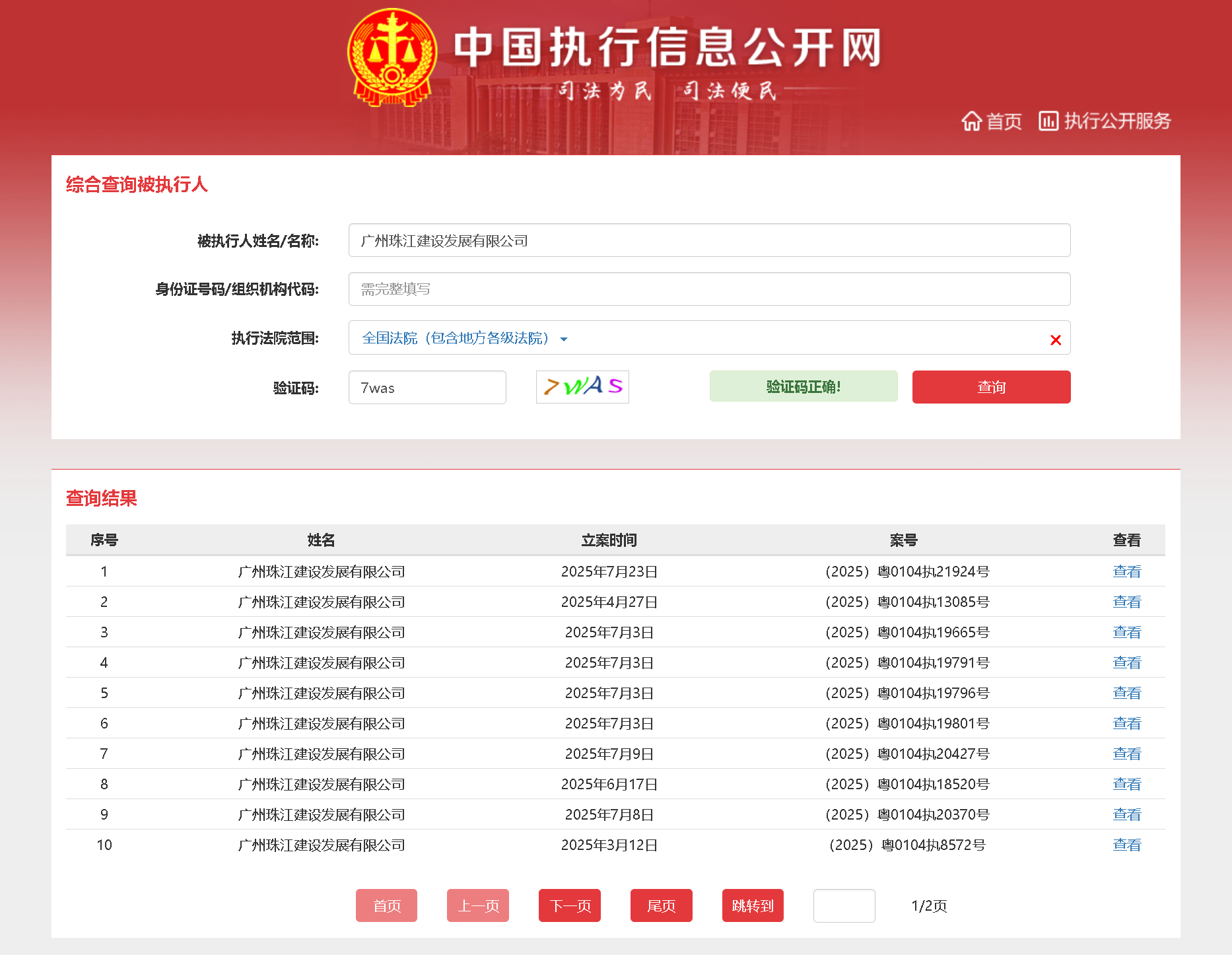Image resolution: width=1232 pixels, height=955 pixels.
Task: Select date 2025年7月9日 in row 7
Action: [609, 754]
